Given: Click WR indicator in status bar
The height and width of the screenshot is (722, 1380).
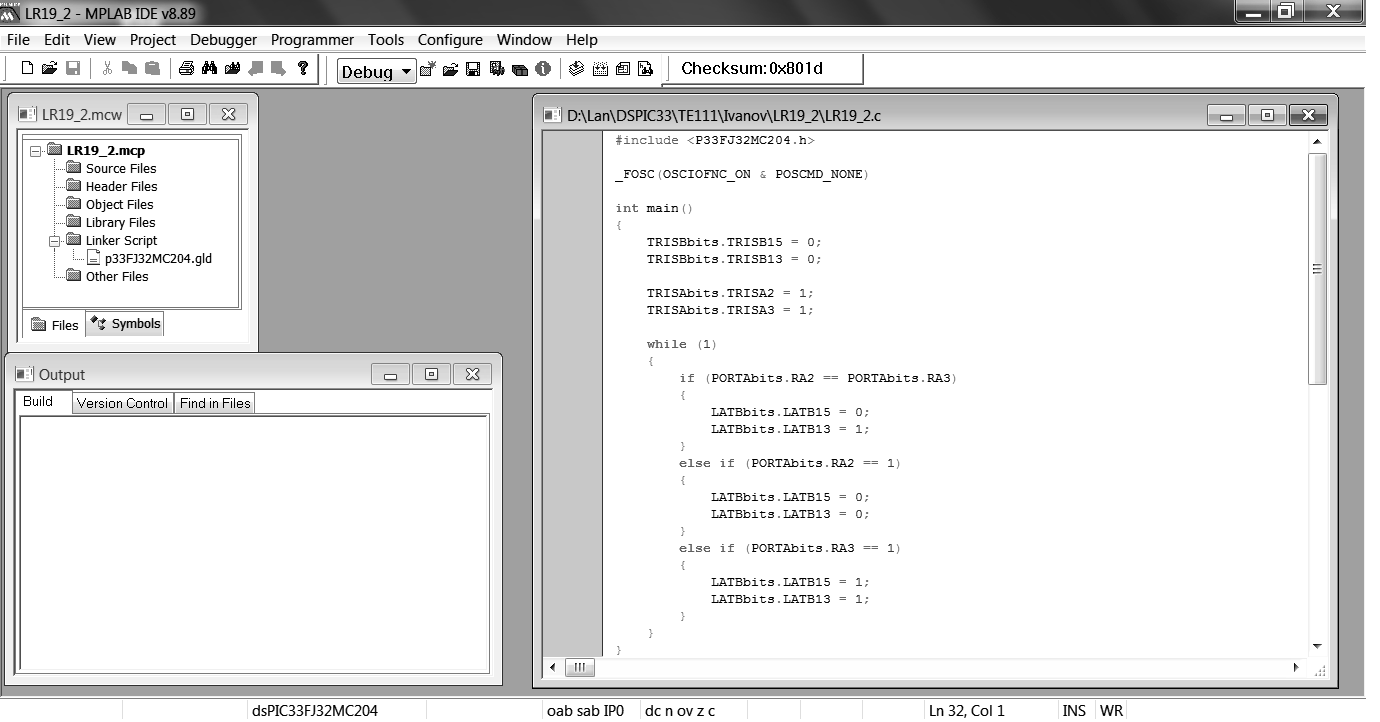Looking at the screenshot, I should click(1111, 711).
